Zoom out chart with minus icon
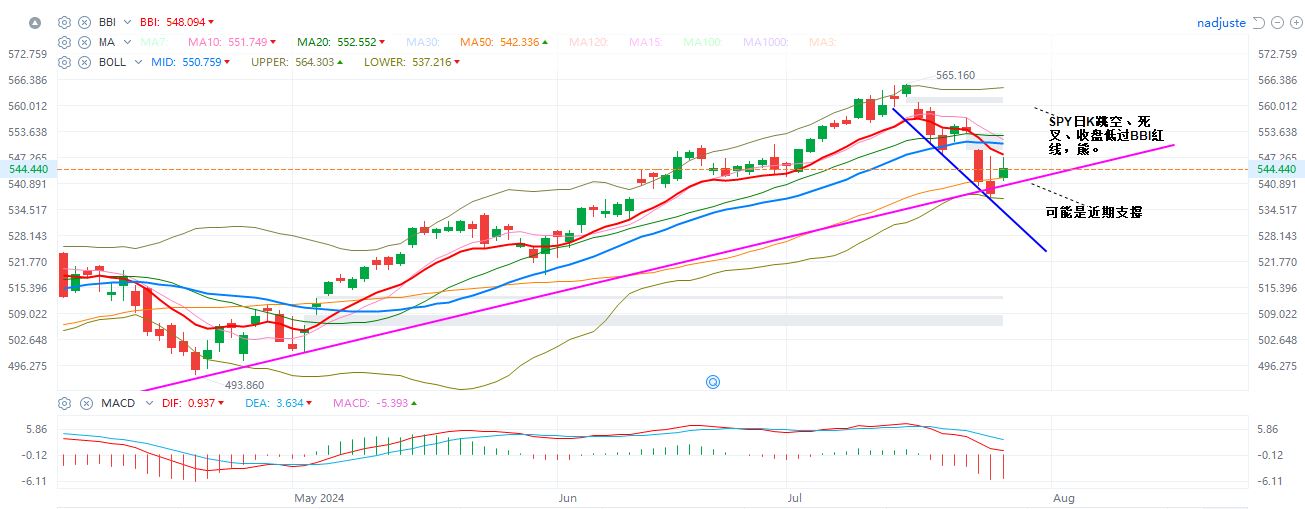Viewport: 1305px width, 509px height. tap(1276, 22)
